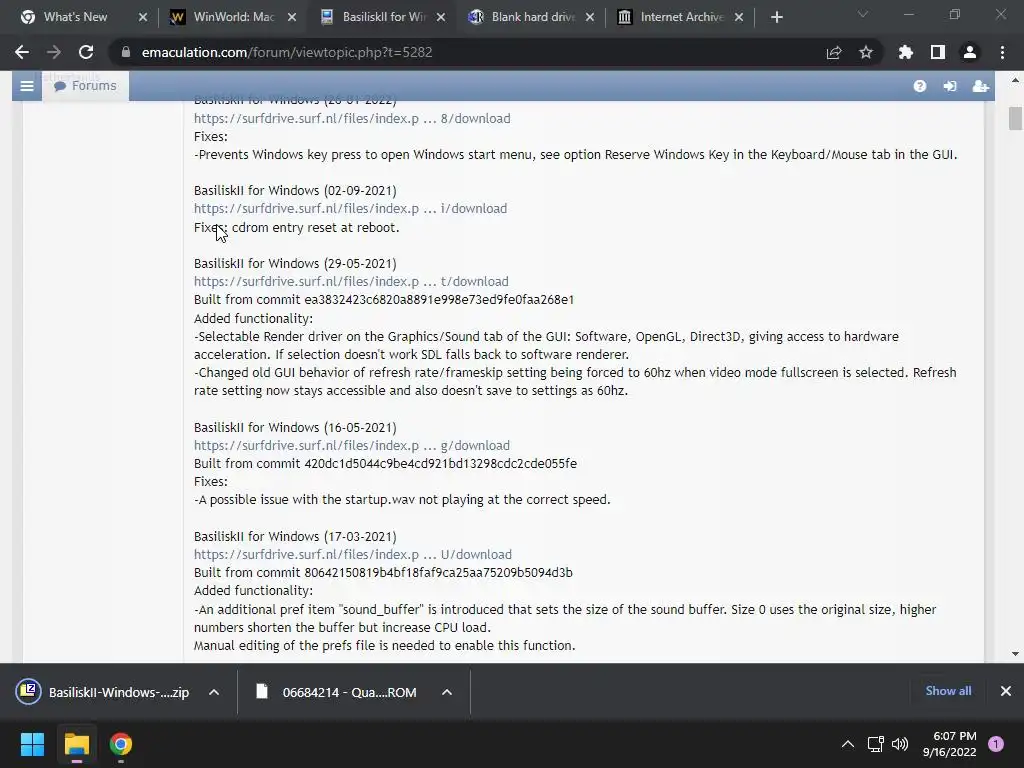Click the forum login icon
This screenshot has width=1024, height=768.
pos(950,86)
